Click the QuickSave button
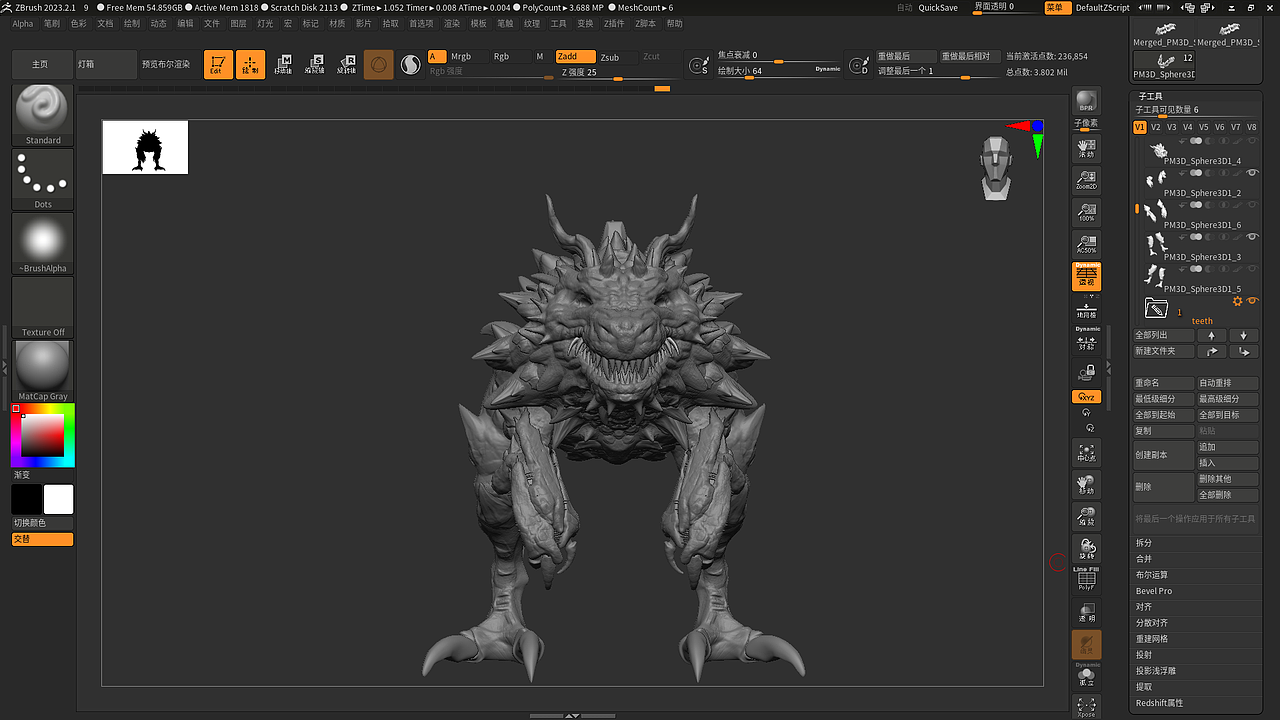Screen dimensions: 1280x720 pos(938,7)
